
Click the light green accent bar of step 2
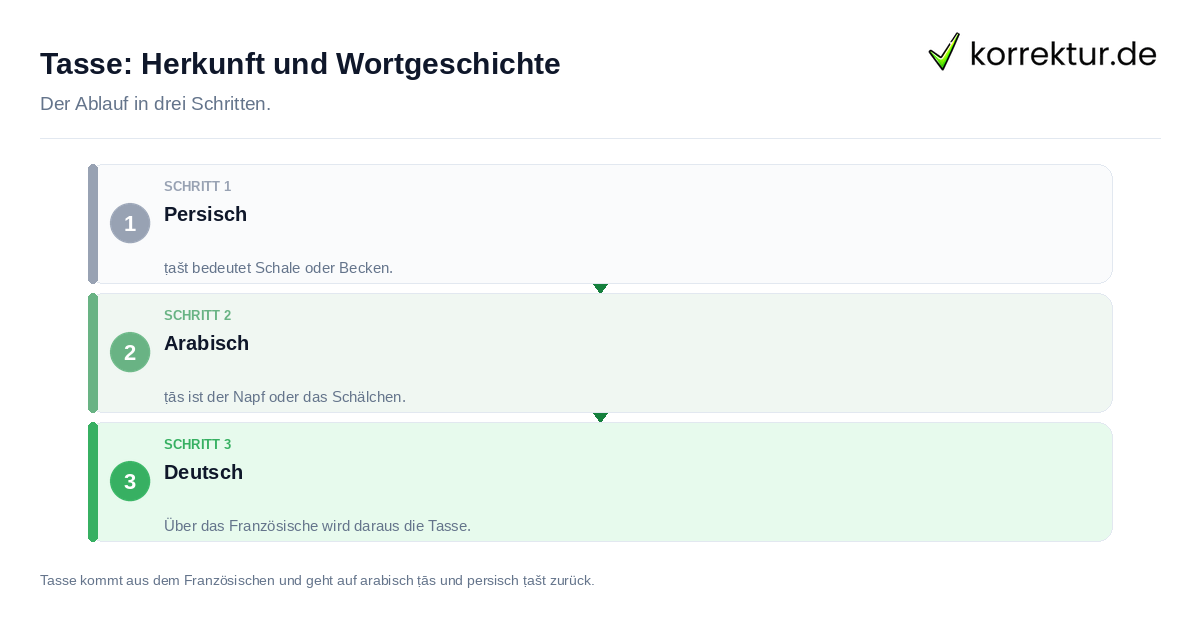tap(93, 353)
